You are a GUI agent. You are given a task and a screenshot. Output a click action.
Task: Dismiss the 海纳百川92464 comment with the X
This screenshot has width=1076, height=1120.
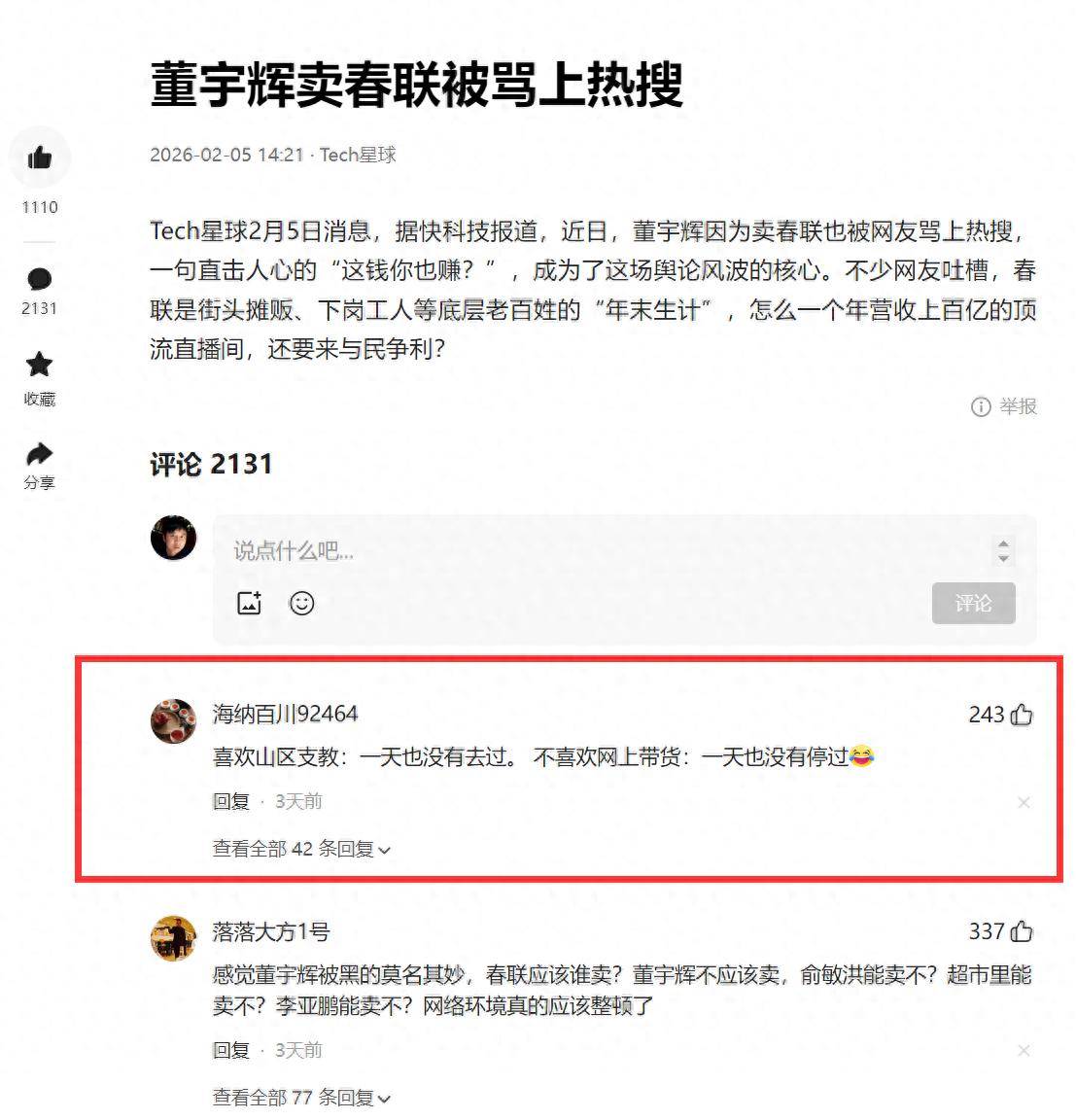[x=1024, y=802]
